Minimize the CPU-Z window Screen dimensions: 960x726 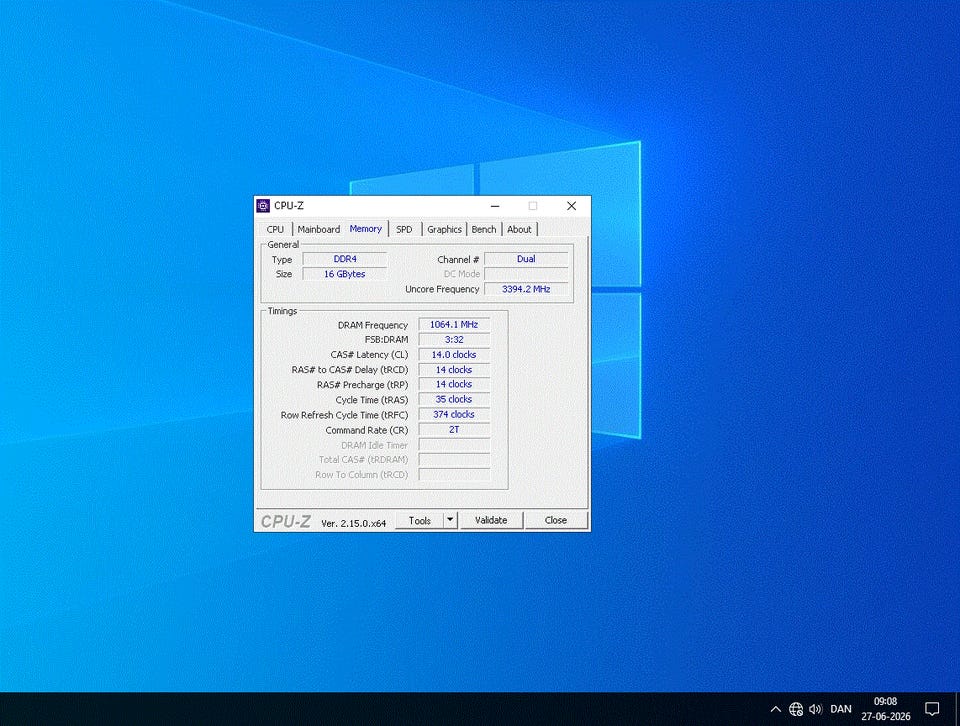[495, 206]
